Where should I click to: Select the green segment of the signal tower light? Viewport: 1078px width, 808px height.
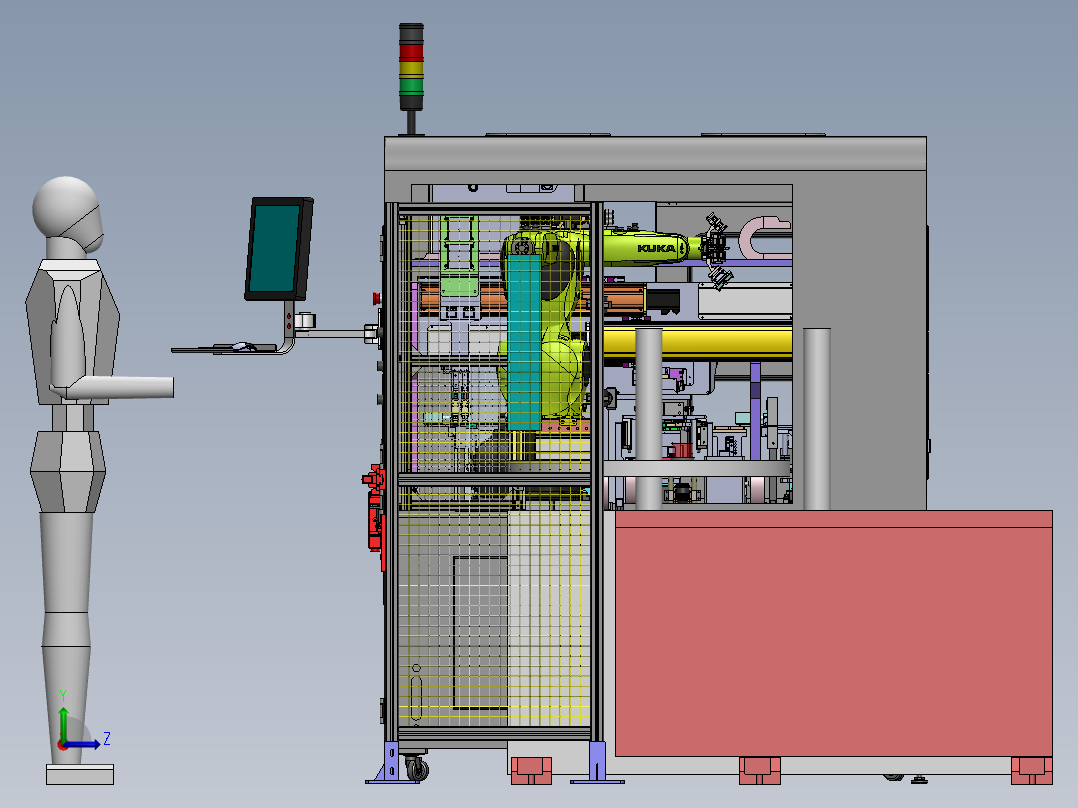pyautogui.click(x=411, y=86)
